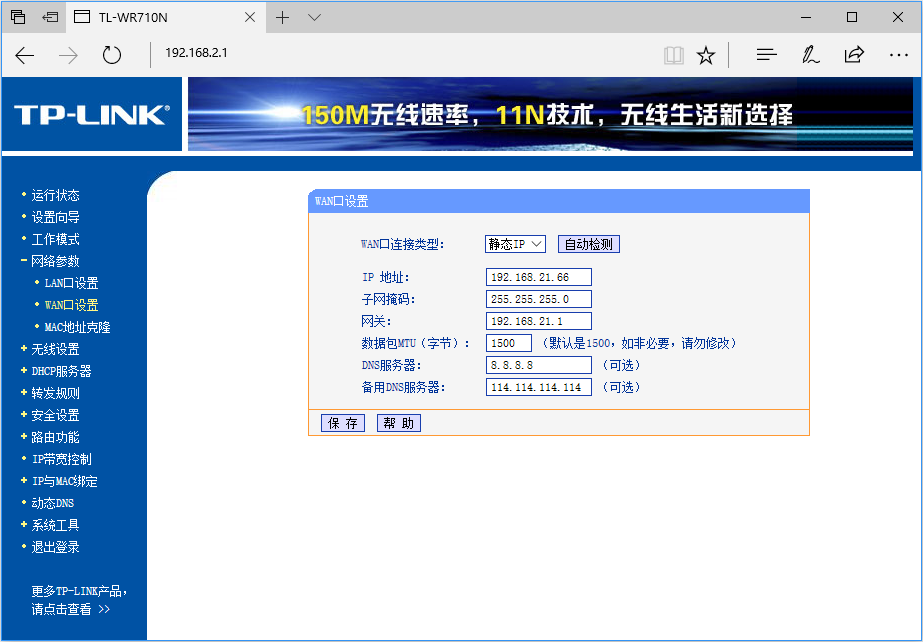The image size is (923, 642).
Task: Open the reading view book icon
Action: pyautogui.click(x=673, y=56)
